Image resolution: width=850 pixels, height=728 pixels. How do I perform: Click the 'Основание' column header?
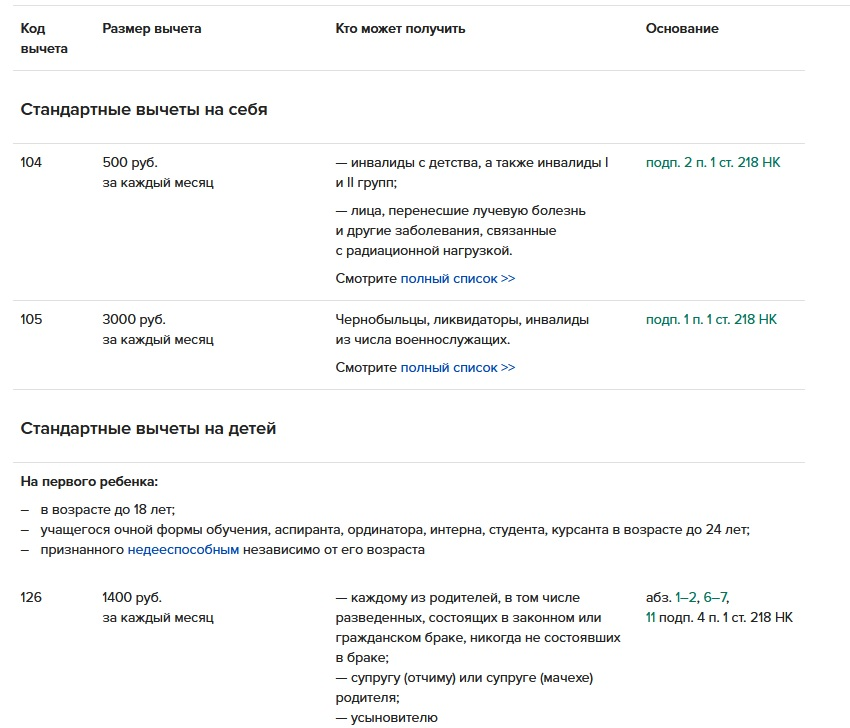click(x=682, y=29)
